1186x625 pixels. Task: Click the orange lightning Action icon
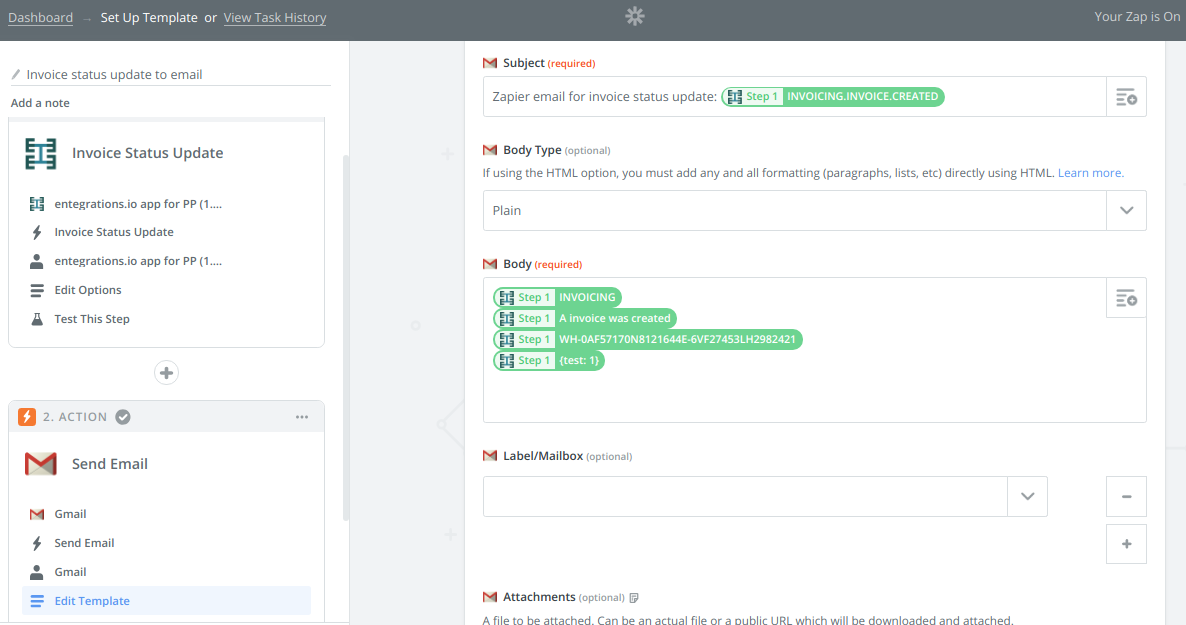(x=26, y=417)
